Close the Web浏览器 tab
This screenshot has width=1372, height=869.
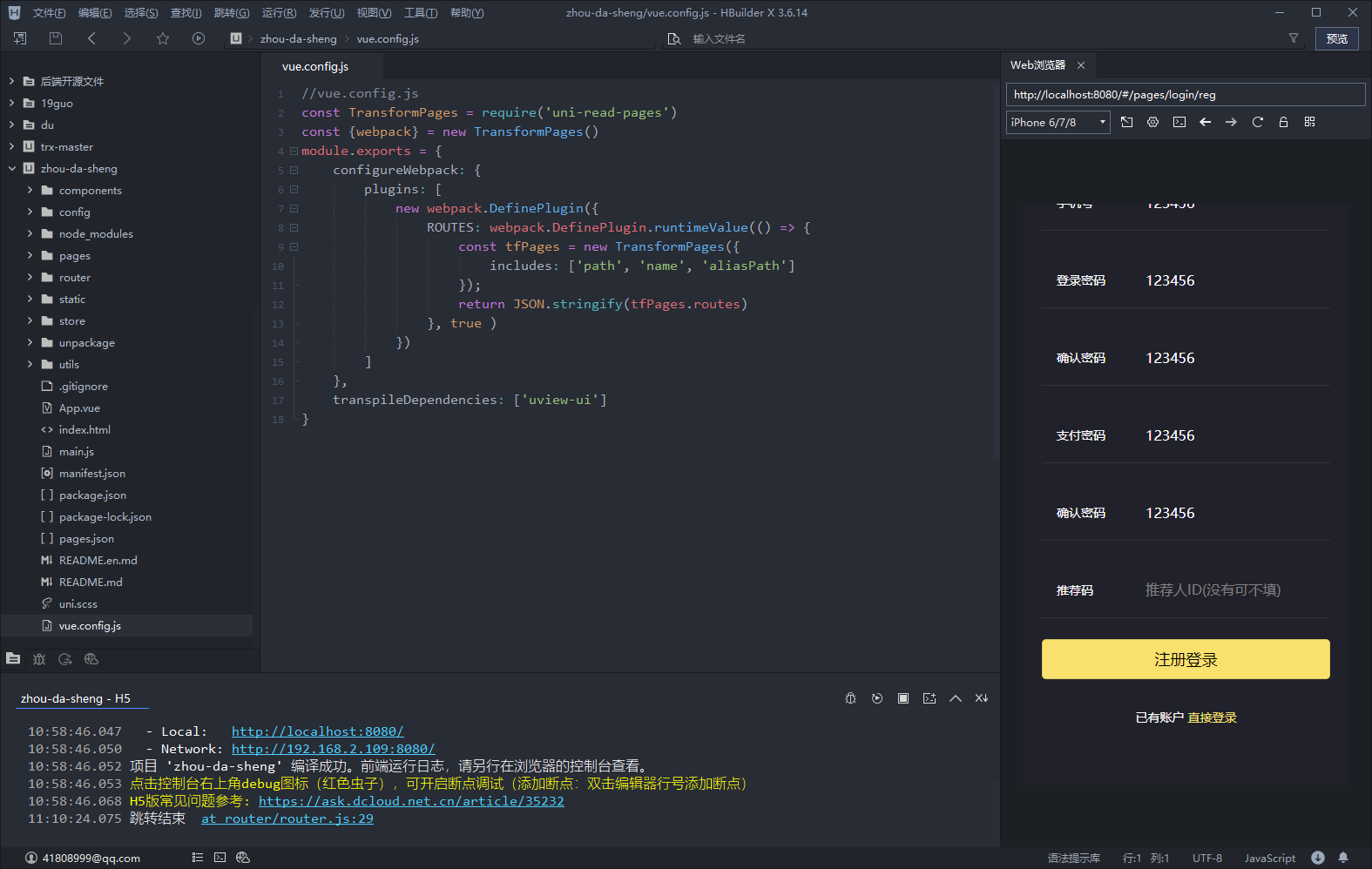1081,65
